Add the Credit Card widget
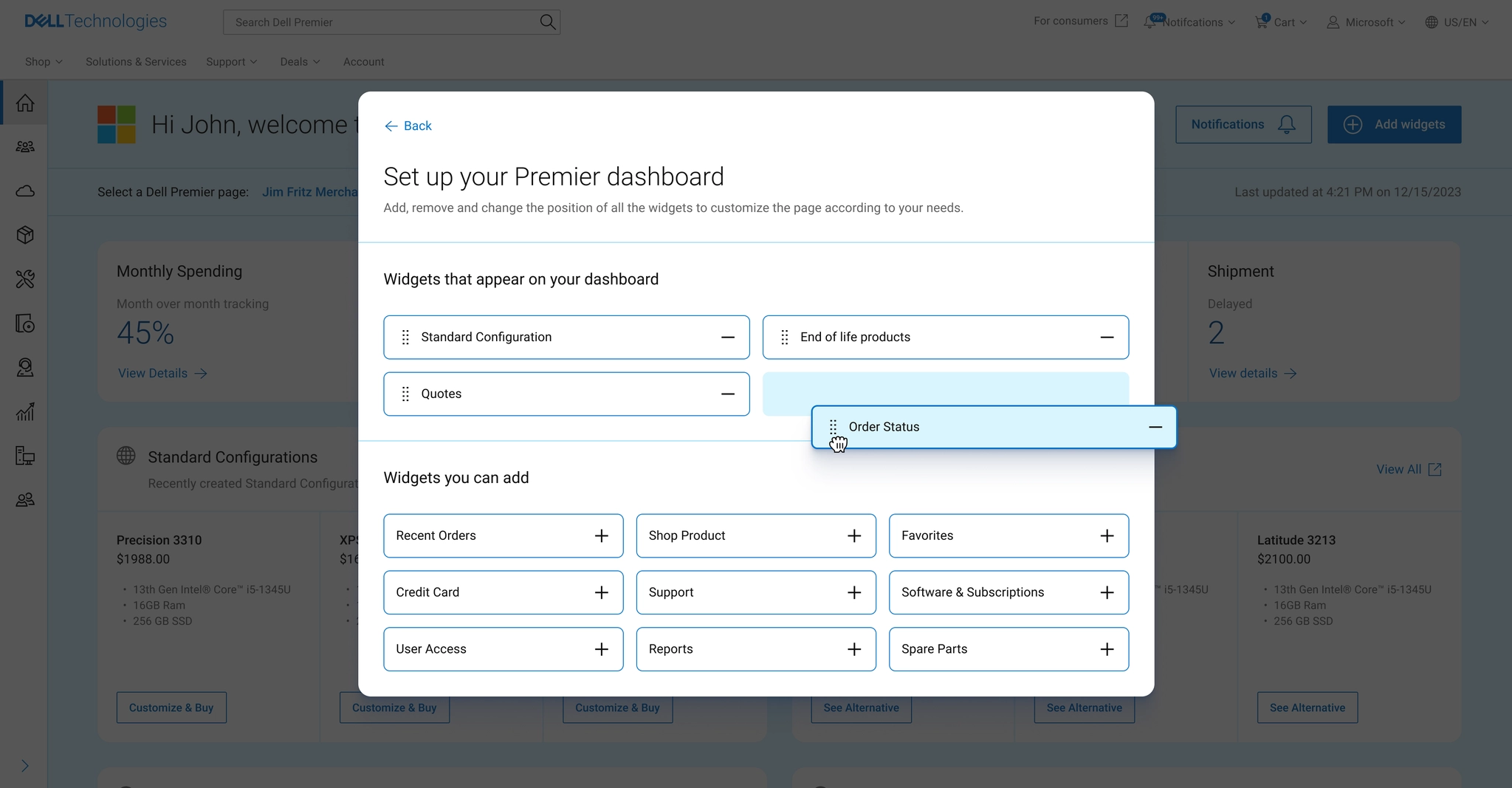This screenshot has width=1512, height=788. (602, 592)
